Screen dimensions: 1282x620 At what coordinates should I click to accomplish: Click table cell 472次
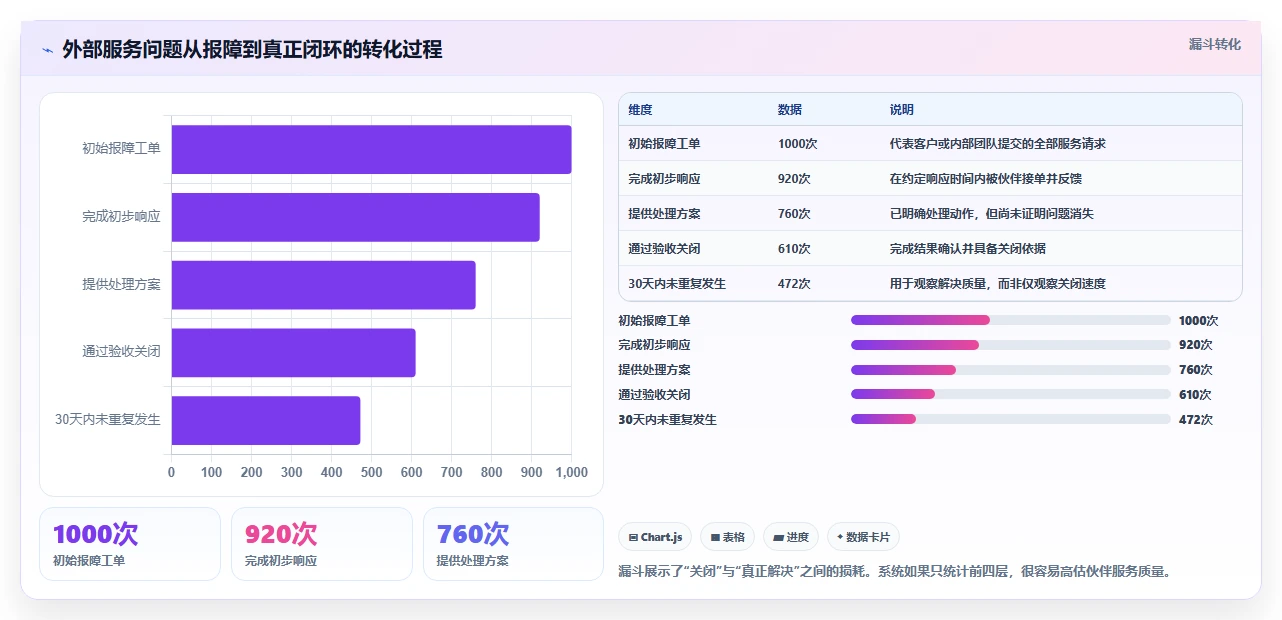coord(794,284)
